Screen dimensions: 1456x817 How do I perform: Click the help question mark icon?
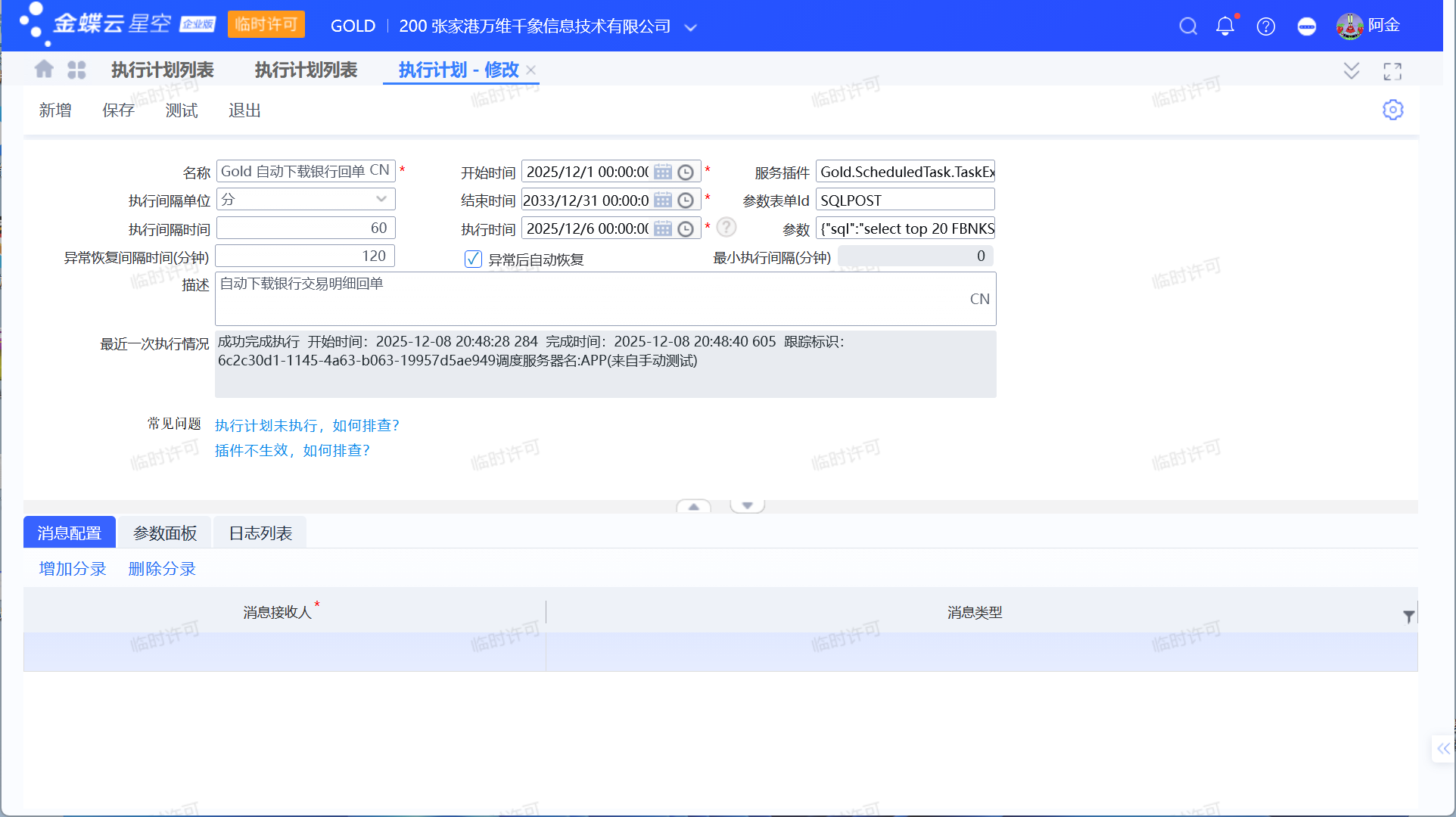tap(1266, 26)
